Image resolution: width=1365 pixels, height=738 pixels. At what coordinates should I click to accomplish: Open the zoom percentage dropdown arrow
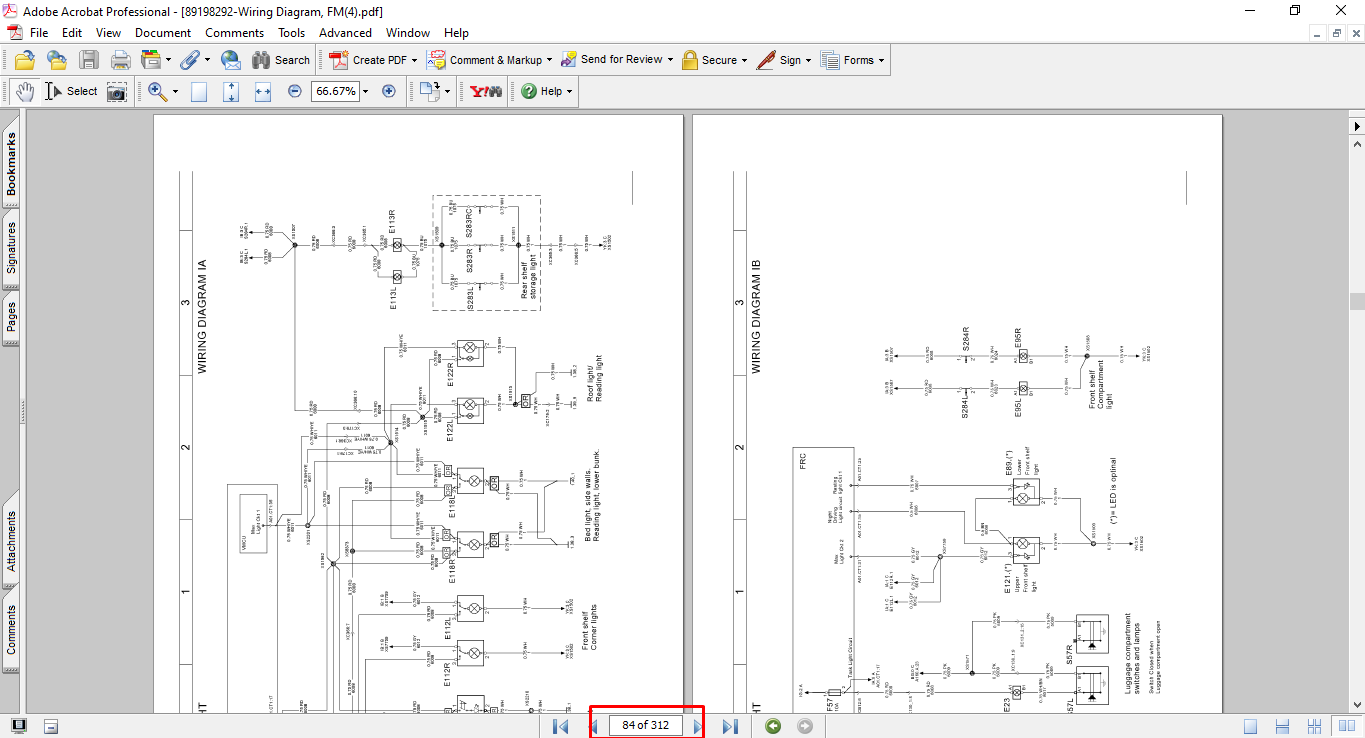365,91
